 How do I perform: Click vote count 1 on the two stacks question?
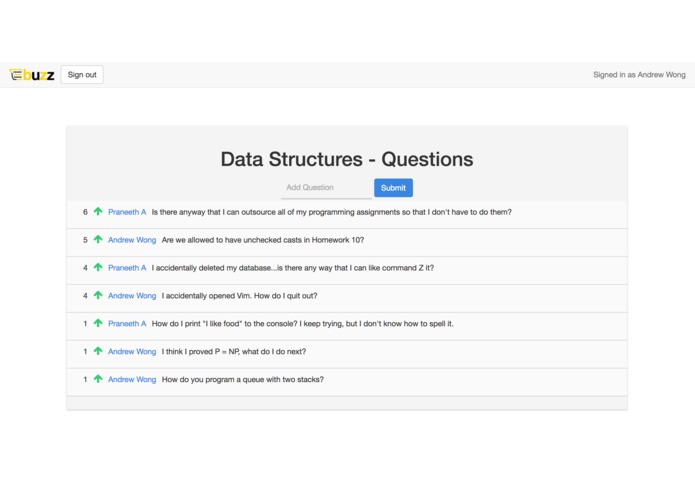(85, 380)
